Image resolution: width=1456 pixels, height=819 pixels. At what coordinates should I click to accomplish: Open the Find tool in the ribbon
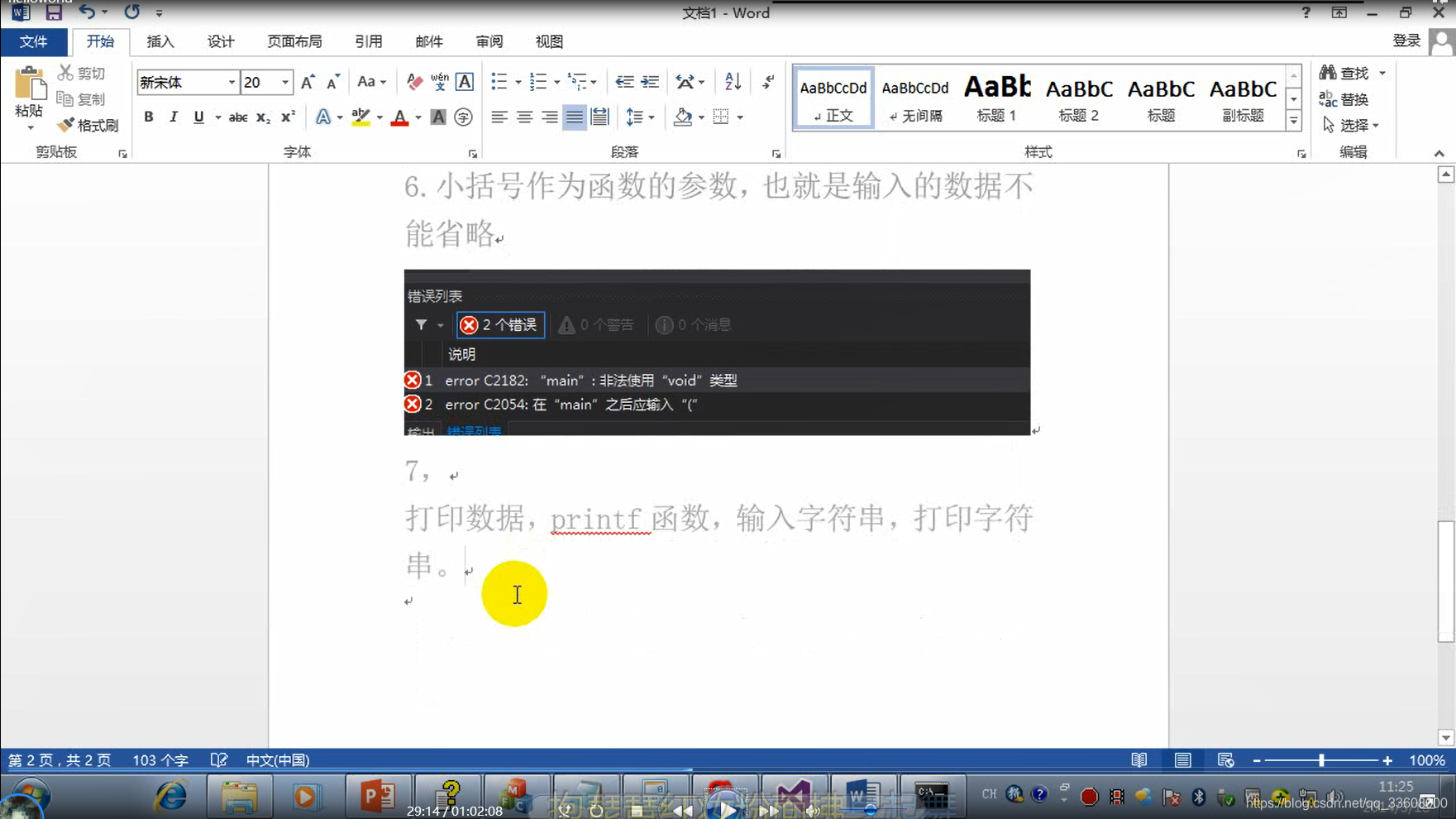click(1349, 72)
